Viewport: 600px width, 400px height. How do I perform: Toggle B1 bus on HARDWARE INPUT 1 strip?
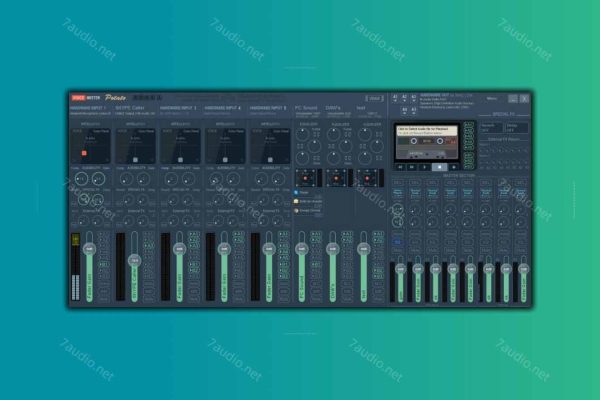pyautogui.click(x=103, y=264)
